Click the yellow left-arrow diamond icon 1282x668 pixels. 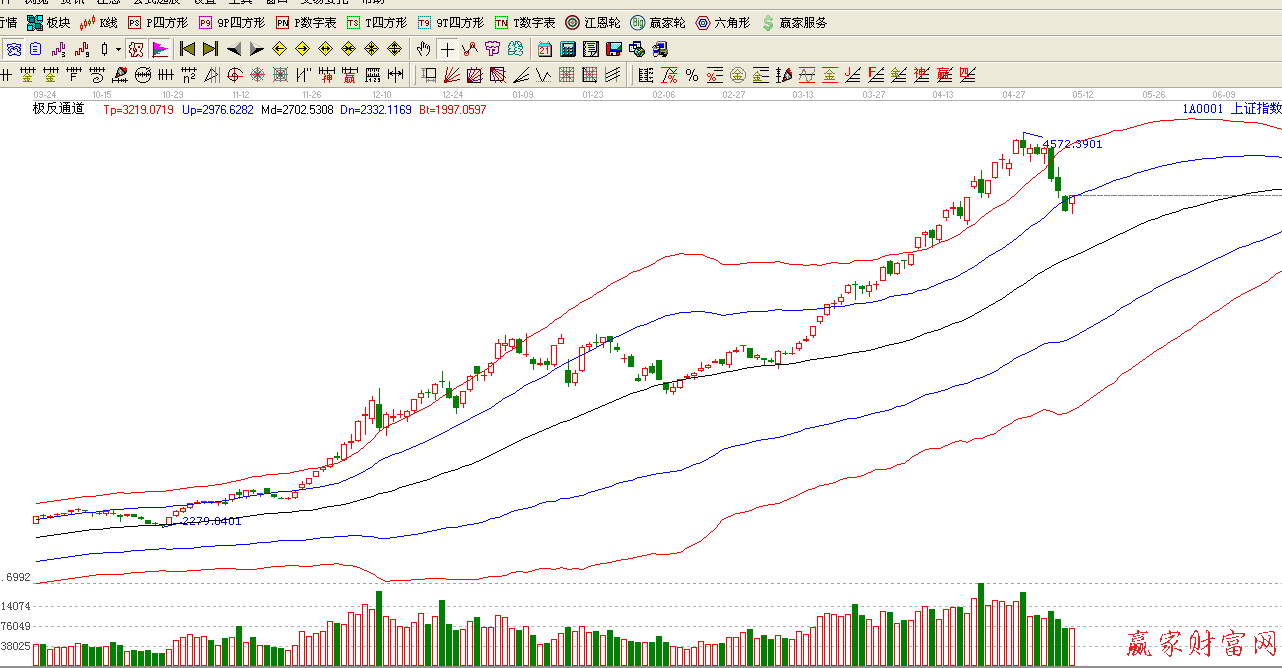(279, 49)
